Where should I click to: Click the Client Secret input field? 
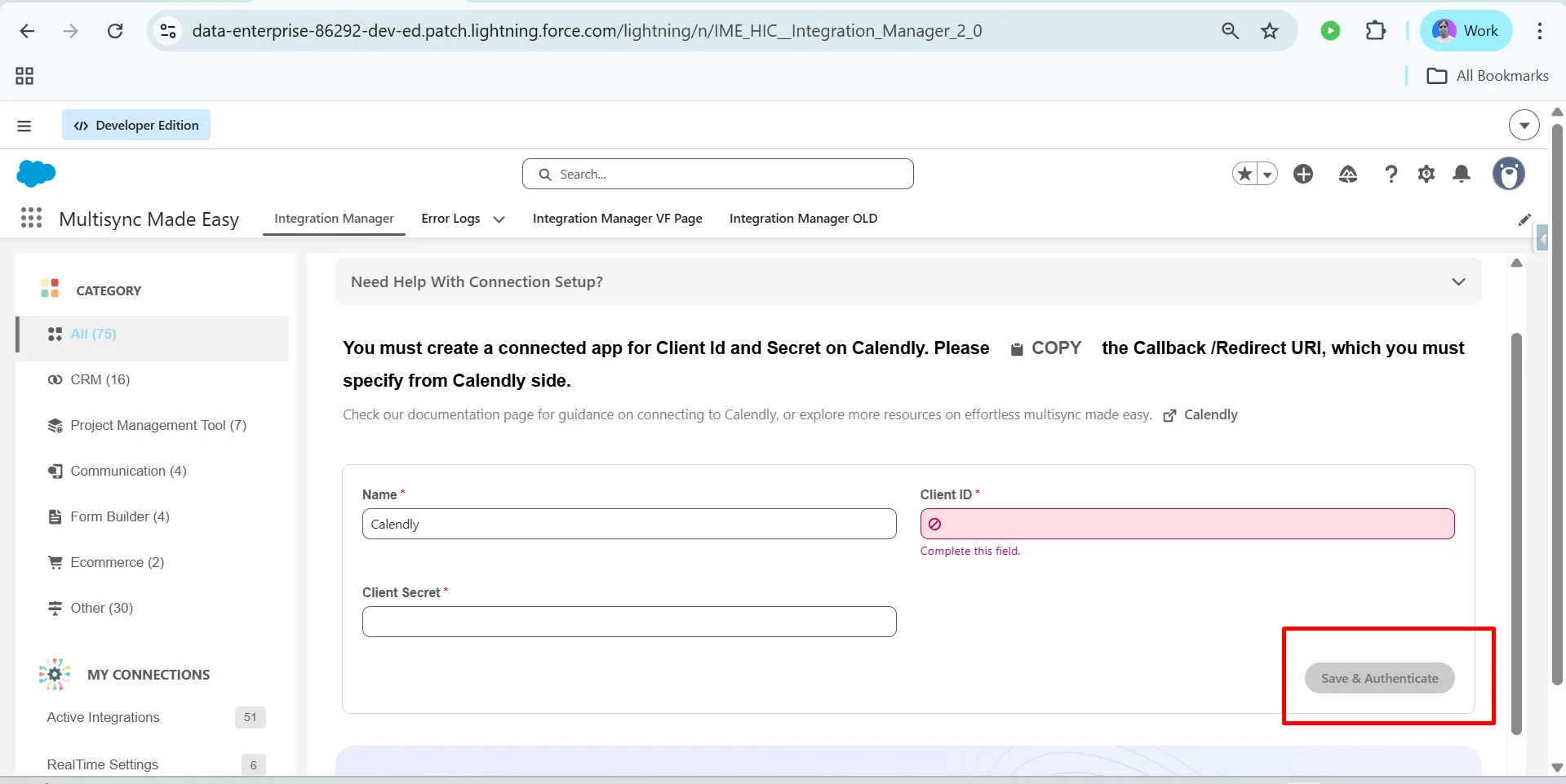click(629, 622)
